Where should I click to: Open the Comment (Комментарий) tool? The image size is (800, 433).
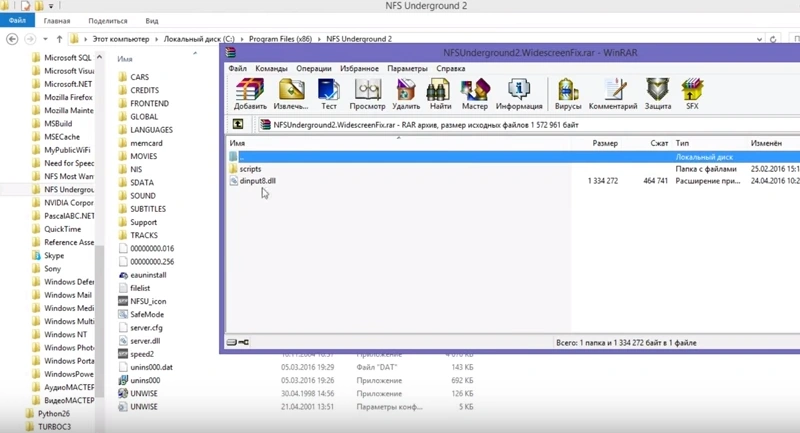click(x=613, y=94)
